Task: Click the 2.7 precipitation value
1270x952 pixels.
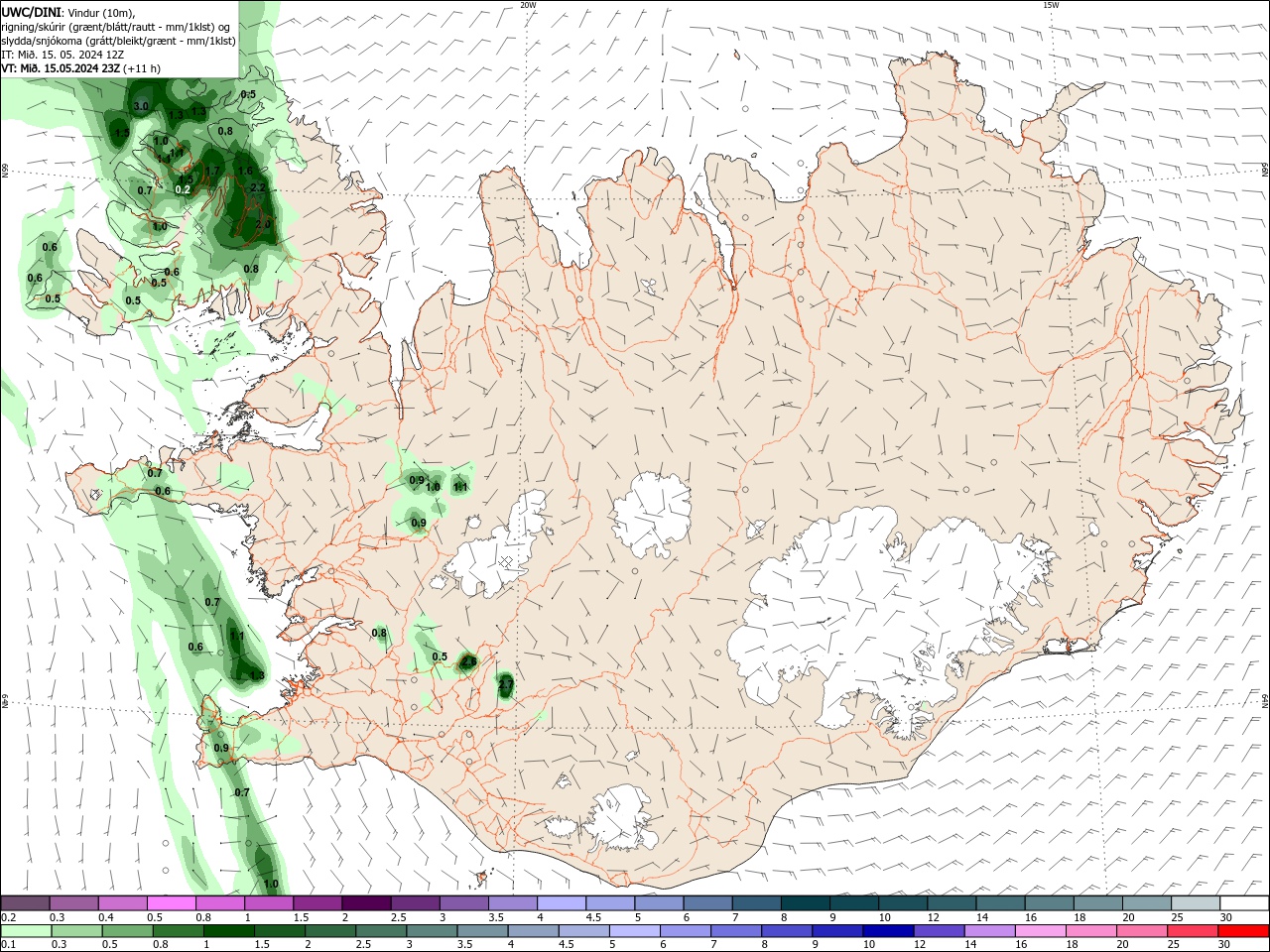Action: [x=505, y=684]
